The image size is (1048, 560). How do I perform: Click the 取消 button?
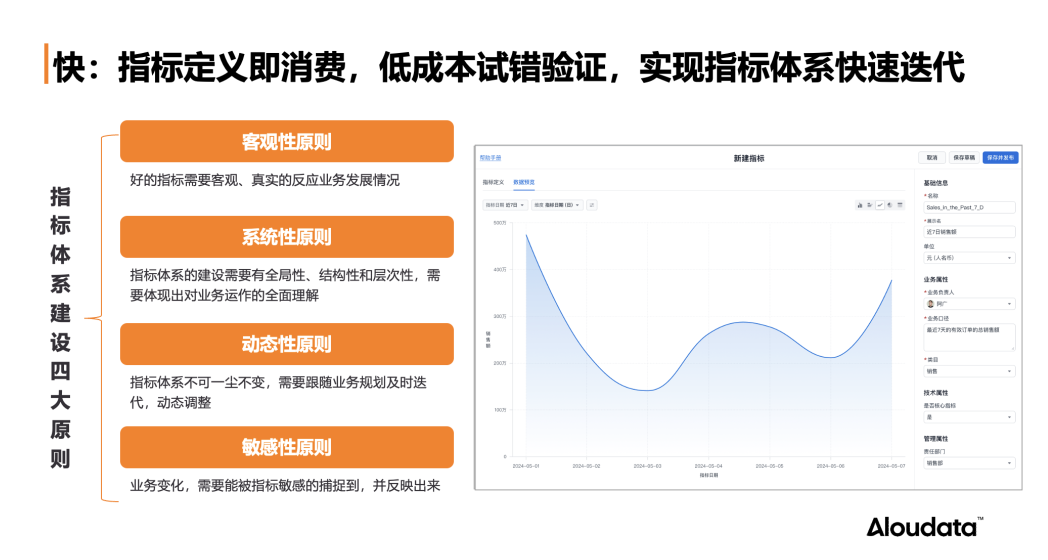tap(932, 158)
